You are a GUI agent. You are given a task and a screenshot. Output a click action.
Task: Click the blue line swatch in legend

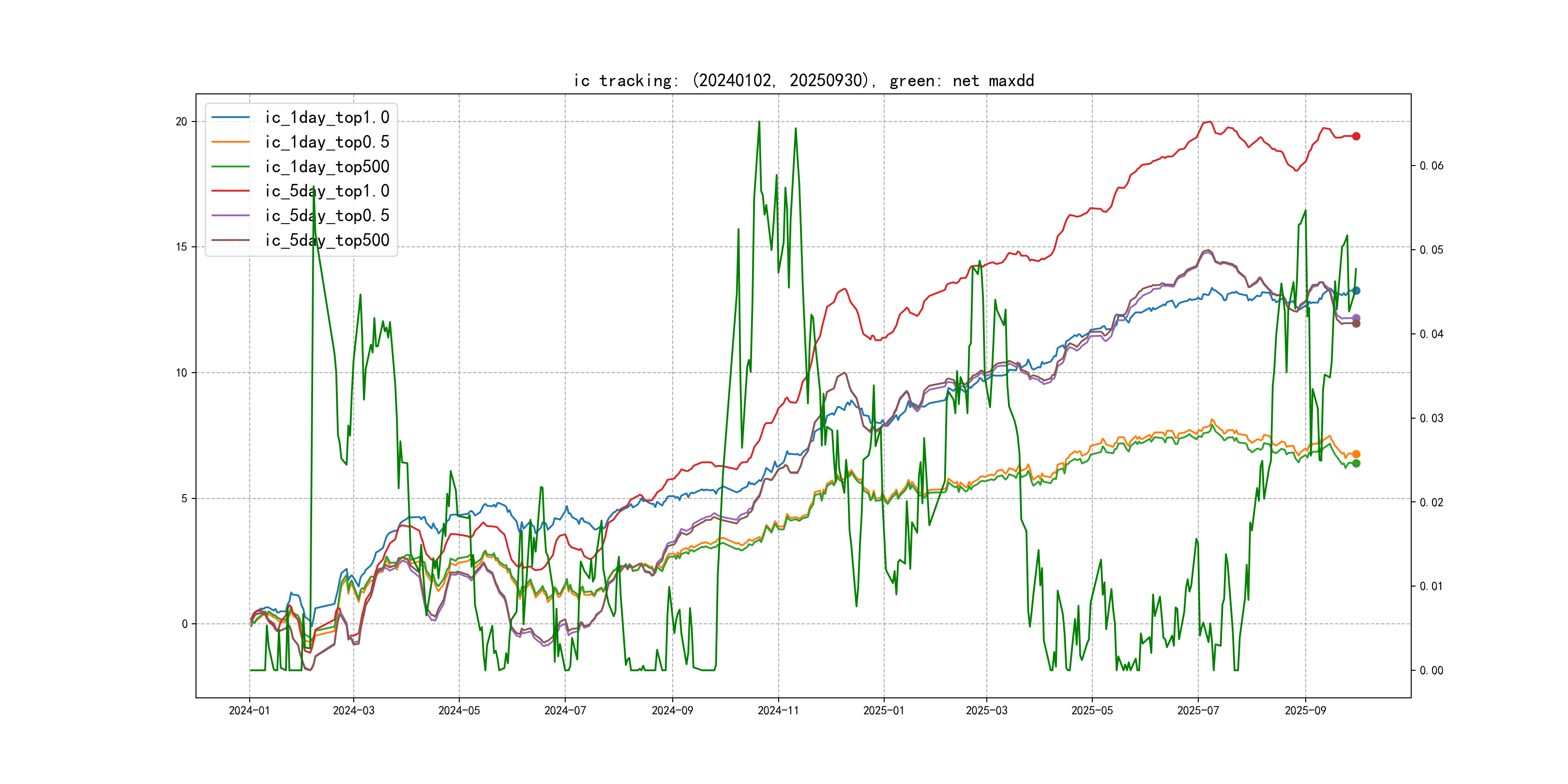[x=231, y=118]
